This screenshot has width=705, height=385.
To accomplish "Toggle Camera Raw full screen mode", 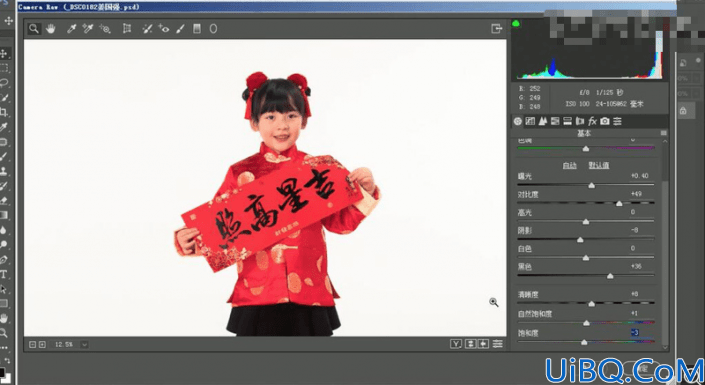I will coord(496,28).
